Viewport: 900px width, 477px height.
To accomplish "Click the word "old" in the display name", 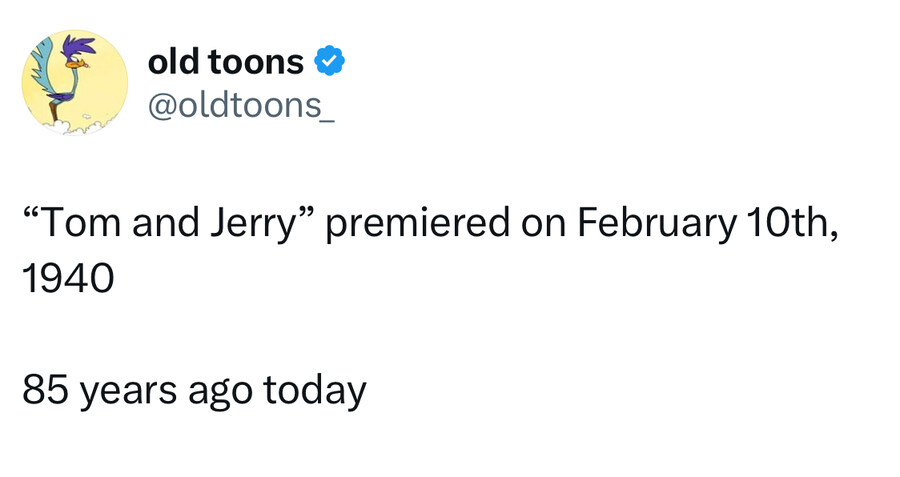I will click(x=171, y=62).
